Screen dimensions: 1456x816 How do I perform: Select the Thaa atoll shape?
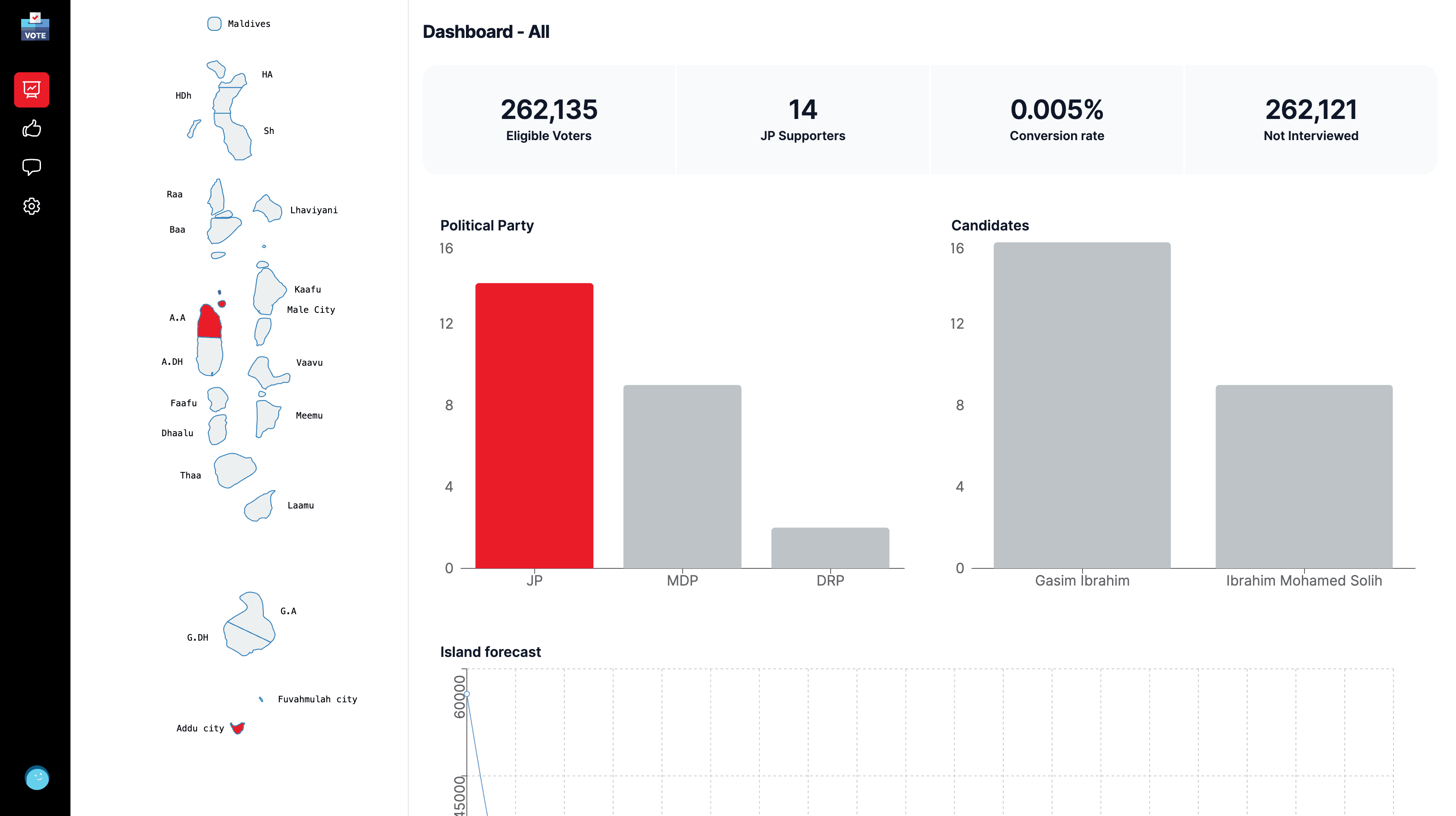click(234, 469)
